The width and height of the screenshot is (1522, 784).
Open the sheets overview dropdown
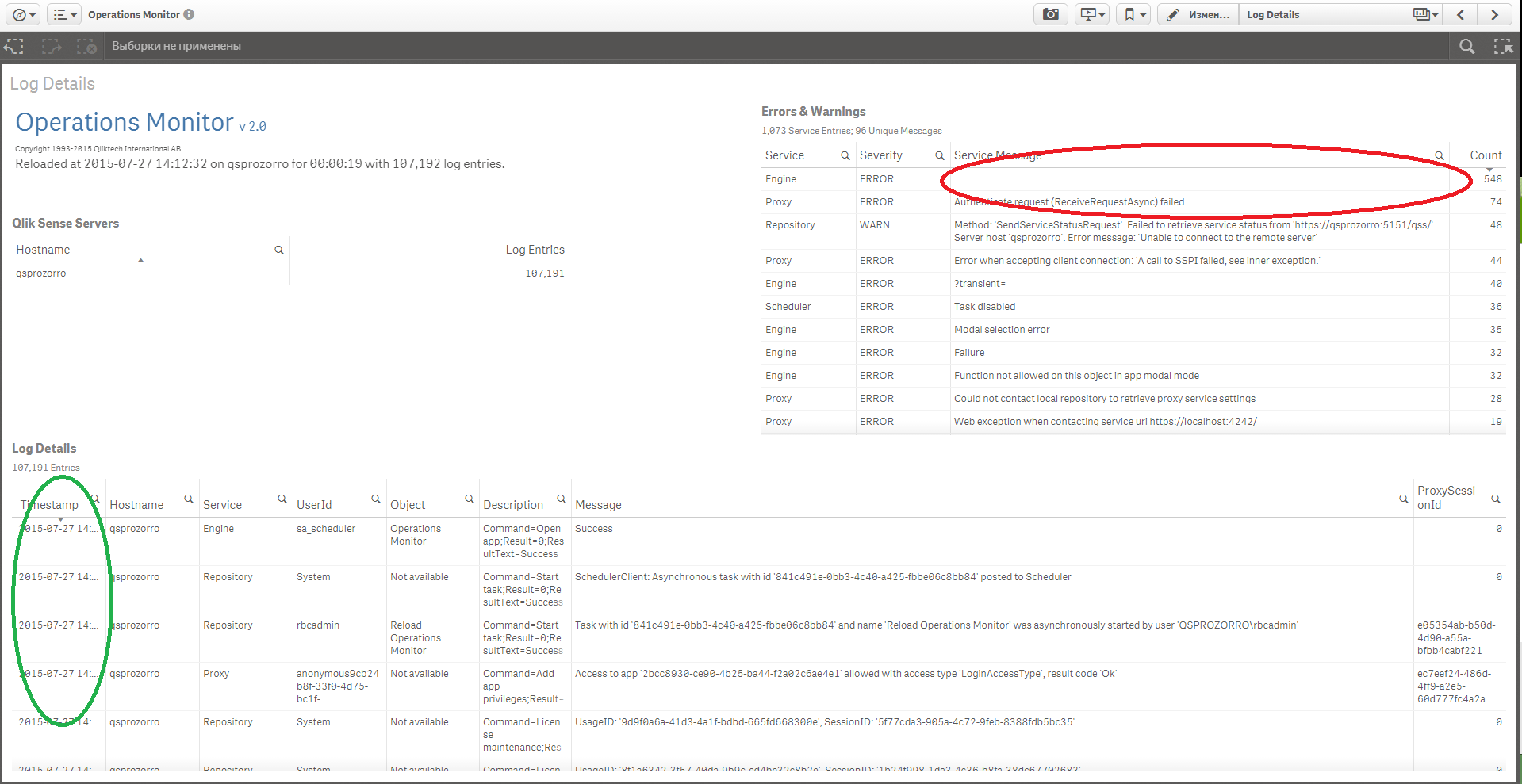1424,14
